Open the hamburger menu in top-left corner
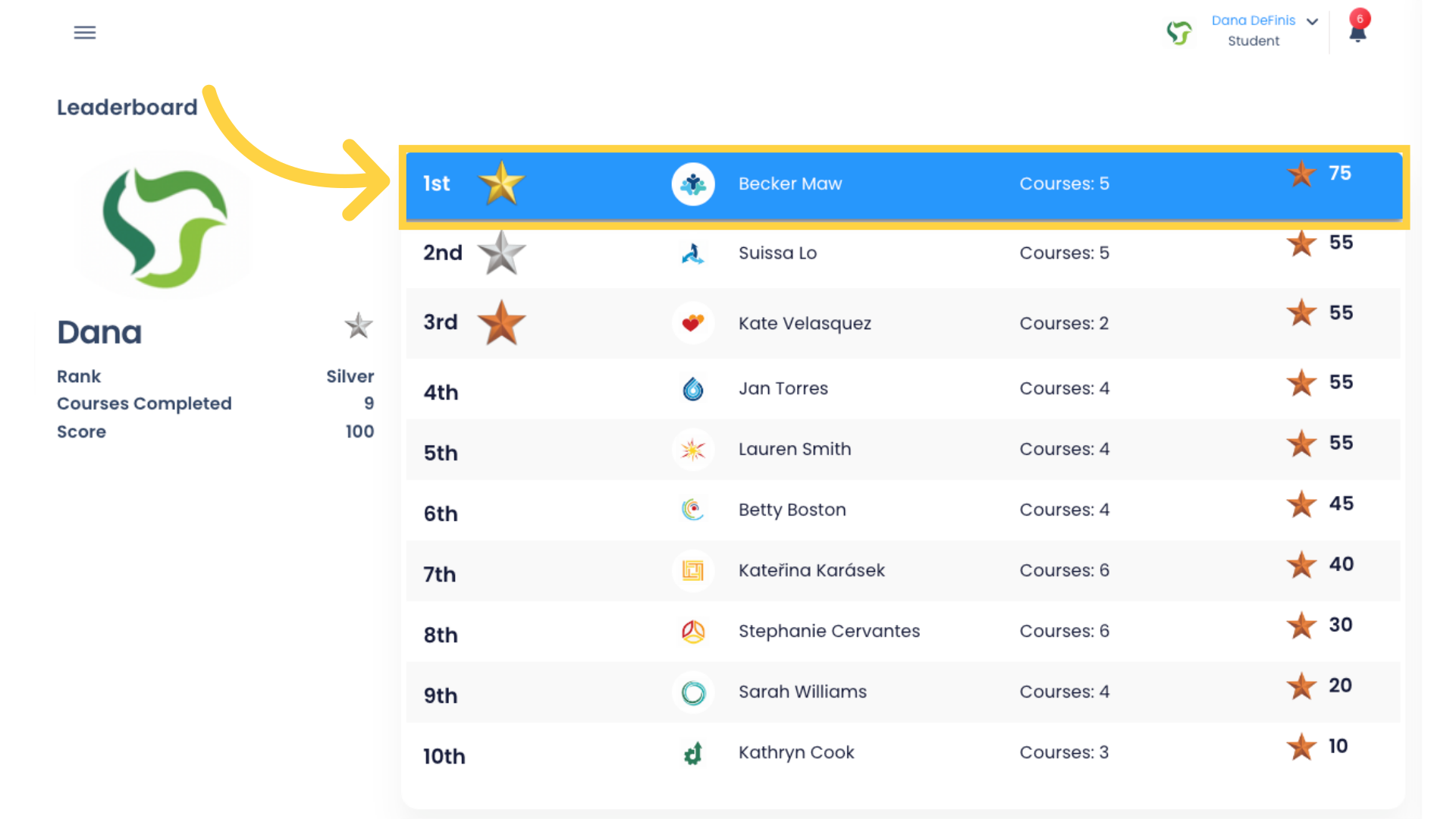Screen dimensions: 1456x819 (85, 32)
